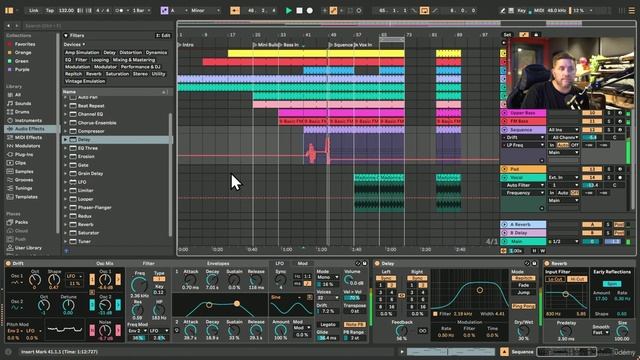Toggle the Reverb device activator
The image size is (640, 360).
(547, 264)
